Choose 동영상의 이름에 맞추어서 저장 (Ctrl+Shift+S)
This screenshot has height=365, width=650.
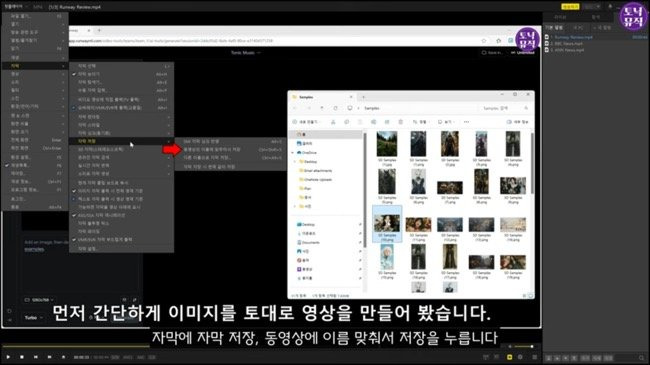[x=230, y=149]
